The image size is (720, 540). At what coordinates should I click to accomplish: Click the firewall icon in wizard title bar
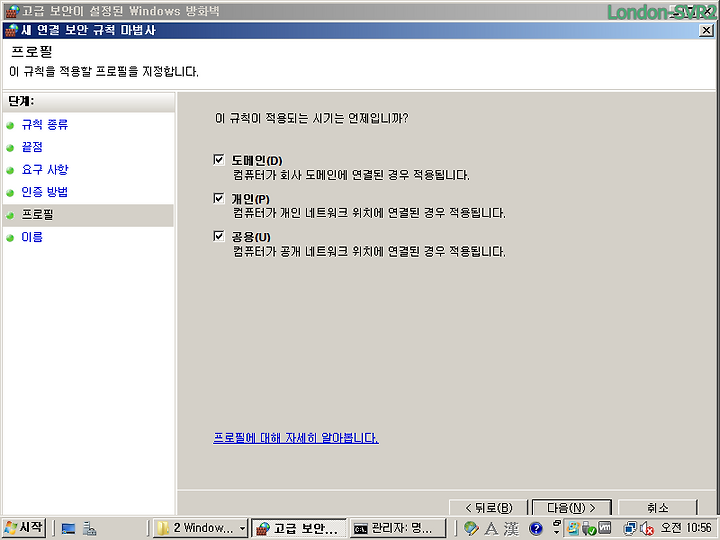pos(11,30)
